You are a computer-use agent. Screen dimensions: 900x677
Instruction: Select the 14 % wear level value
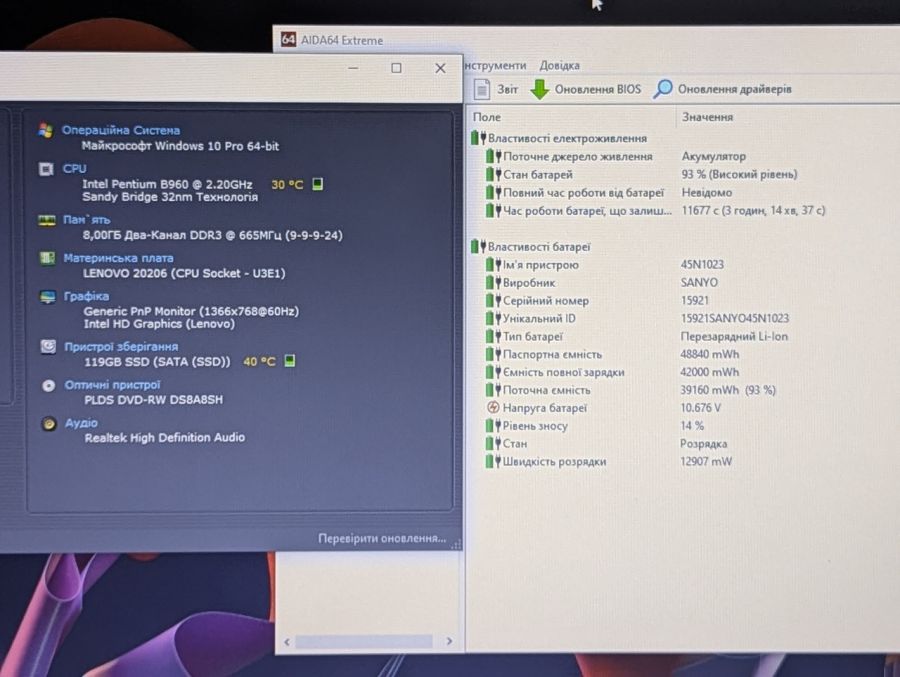[x=692, y=425]
